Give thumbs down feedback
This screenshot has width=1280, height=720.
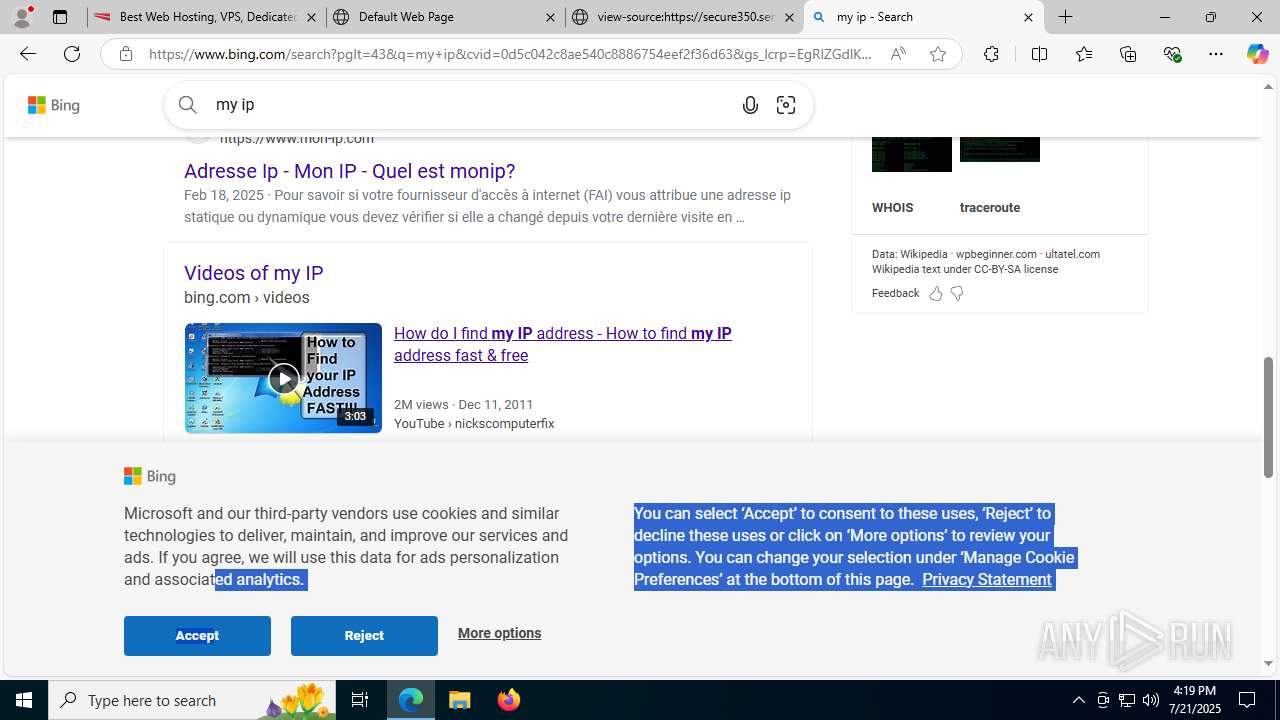(x=957, y=293)
